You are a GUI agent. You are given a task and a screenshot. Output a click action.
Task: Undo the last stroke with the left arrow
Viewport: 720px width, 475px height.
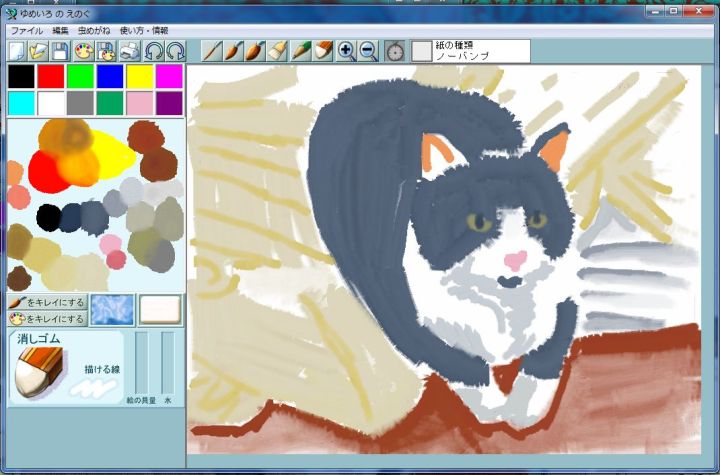coord(154,51)
